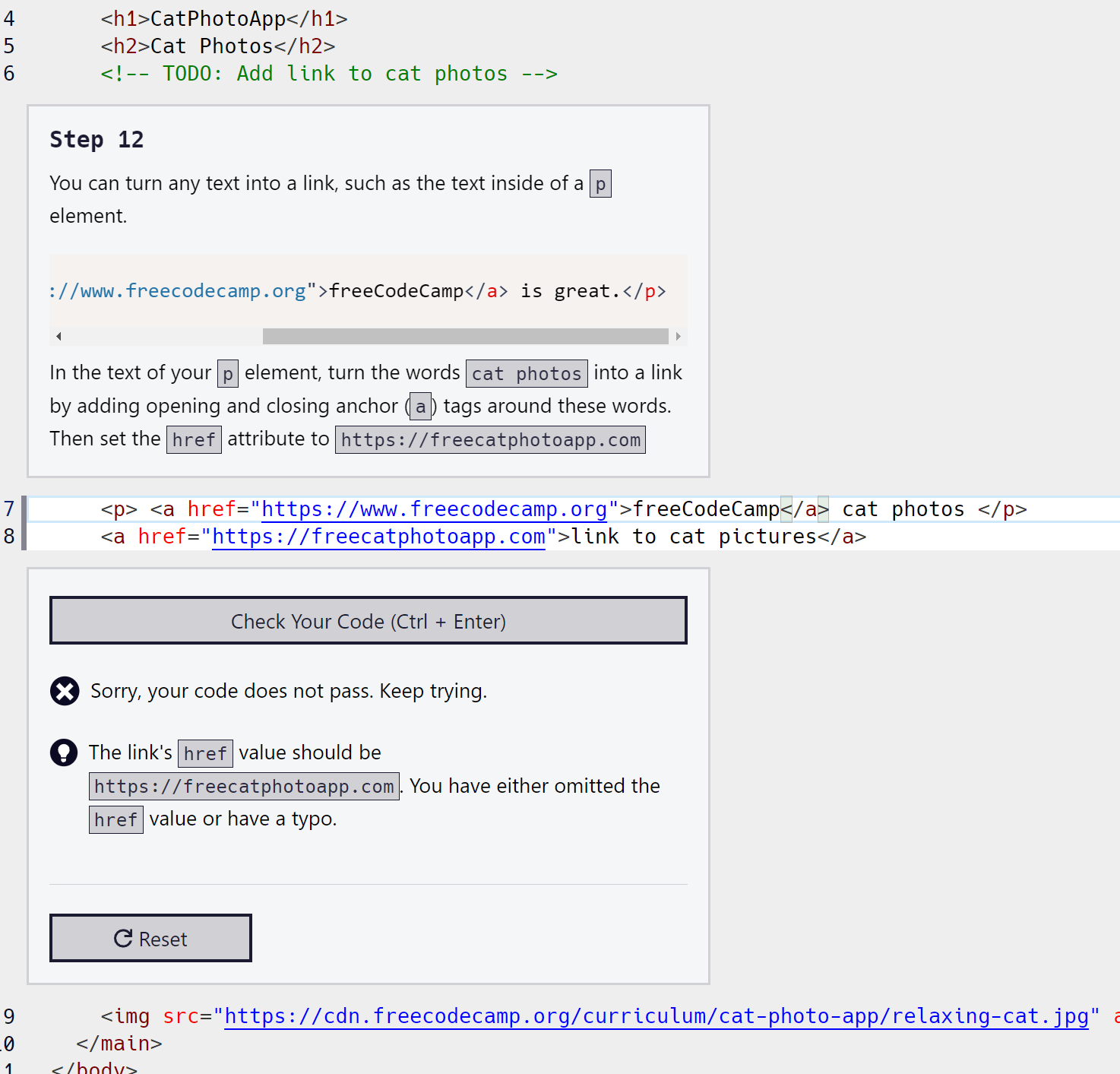
Task: Click the refresh icon inside the Reset button
Action: [123, 938]
